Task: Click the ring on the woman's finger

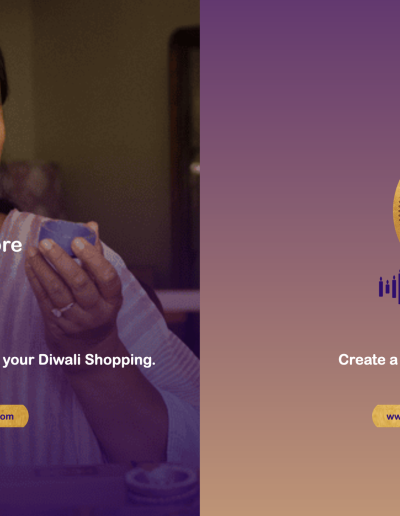Action: pyautogui.click(x=62, y=310)
